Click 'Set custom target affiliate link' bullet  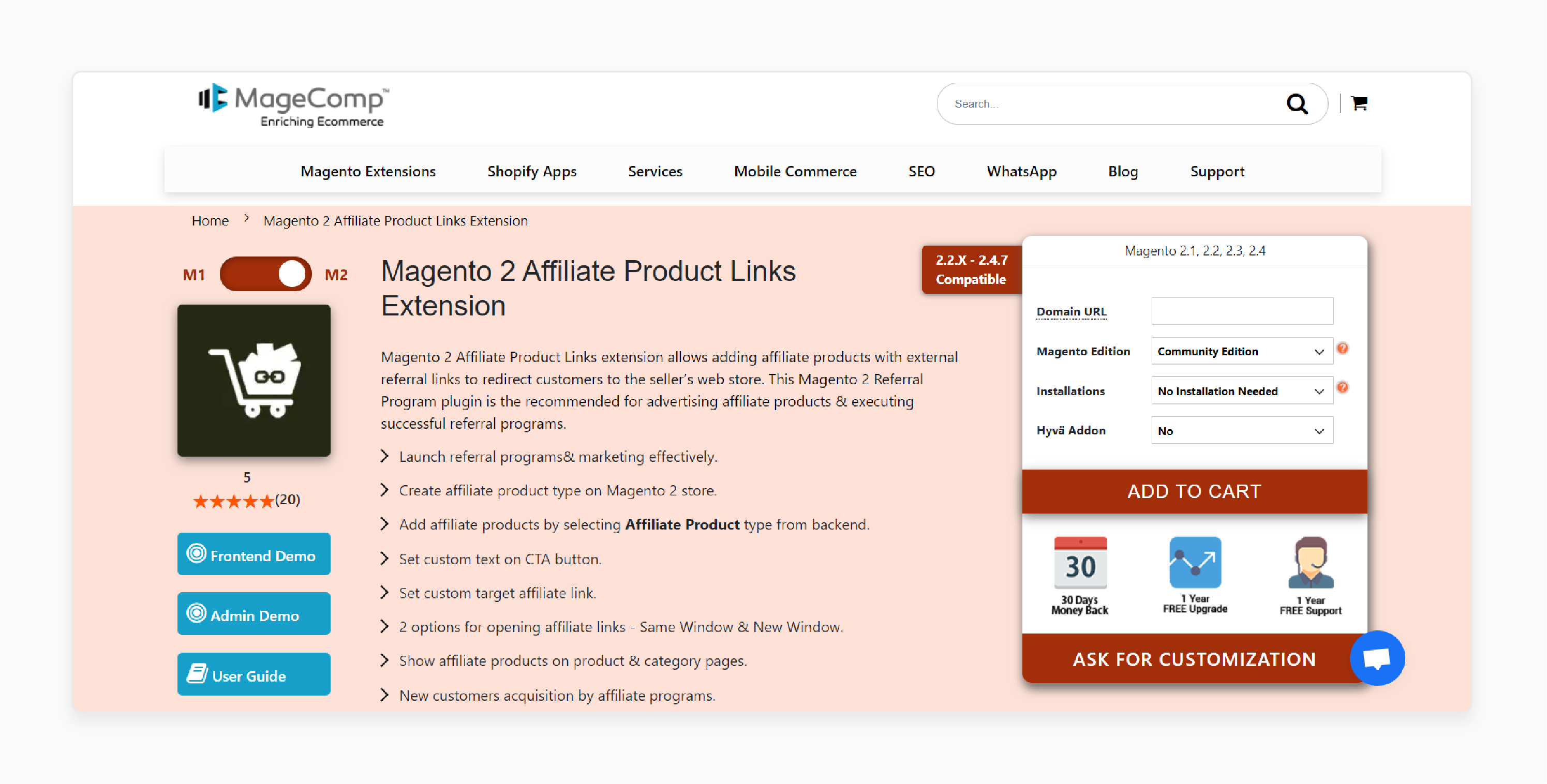tap(497, 593)
